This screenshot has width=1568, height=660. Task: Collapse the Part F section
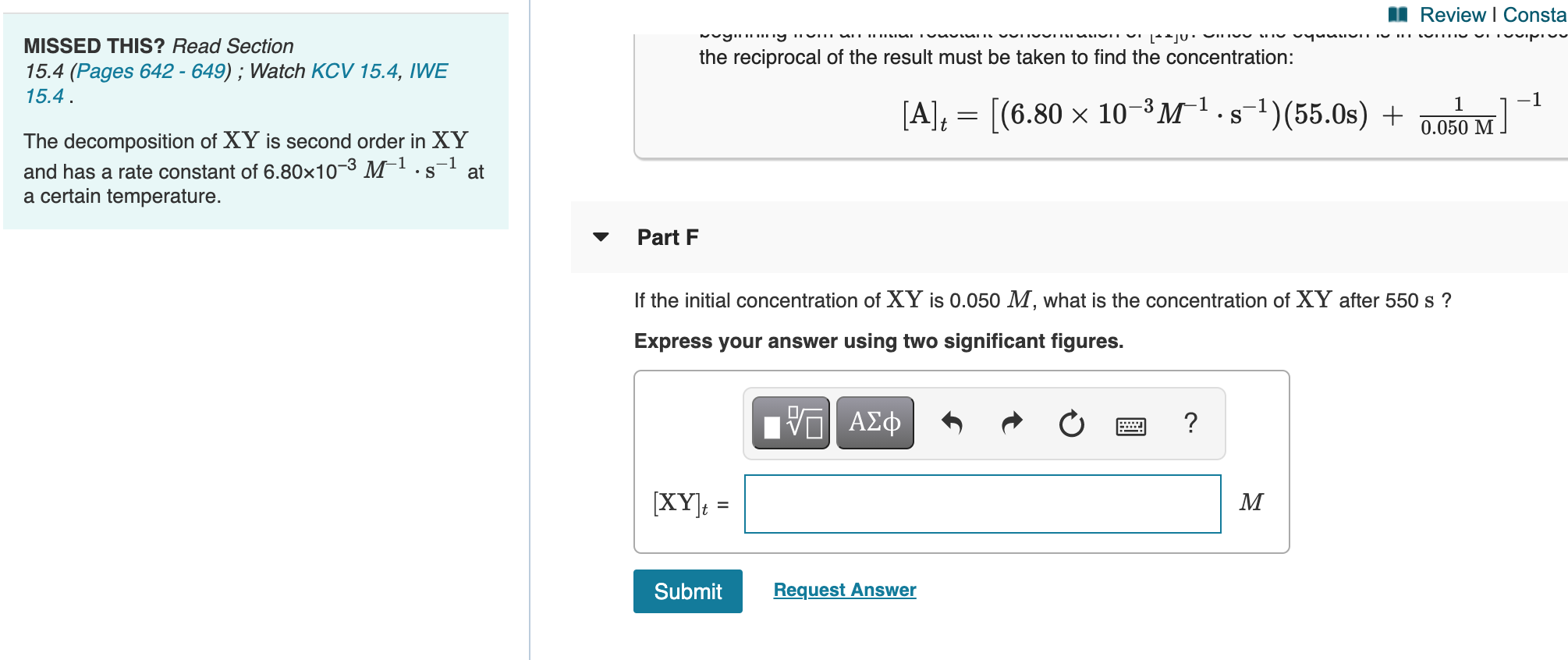(x=601, y=237)
